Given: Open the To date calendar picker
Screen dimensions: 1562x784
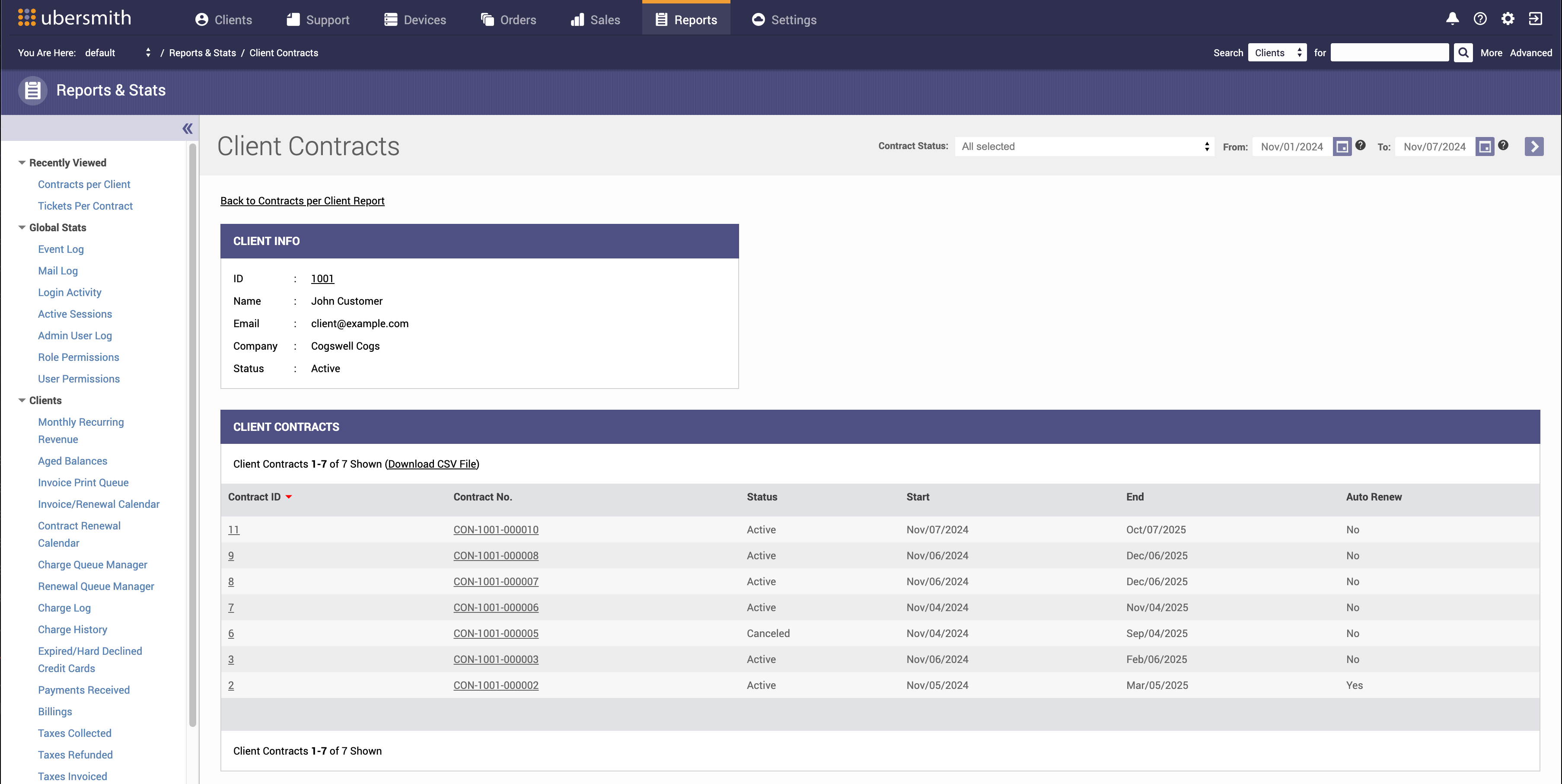Looking at the screenshot, I should point(1484,147).
